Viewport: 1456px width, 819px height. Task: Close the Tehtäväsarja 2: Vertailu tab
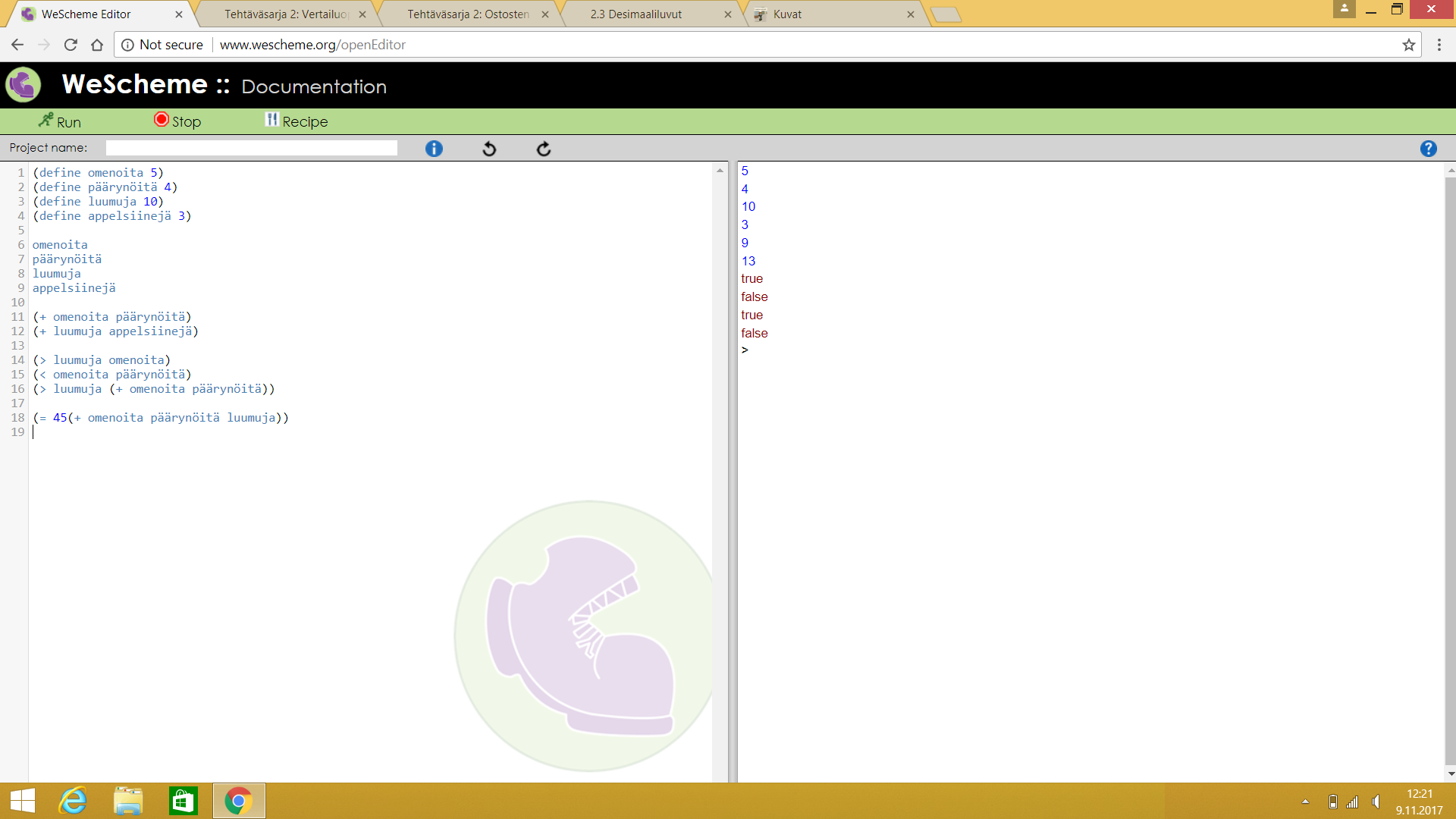(362, 14)
